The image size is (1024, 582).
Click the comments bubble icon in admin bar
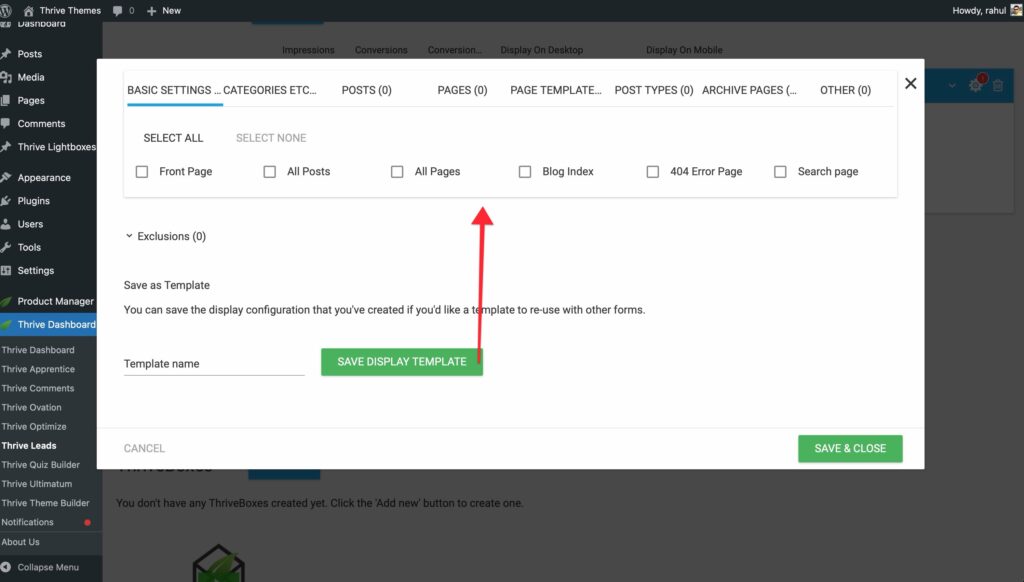click(x=118, y=10)
